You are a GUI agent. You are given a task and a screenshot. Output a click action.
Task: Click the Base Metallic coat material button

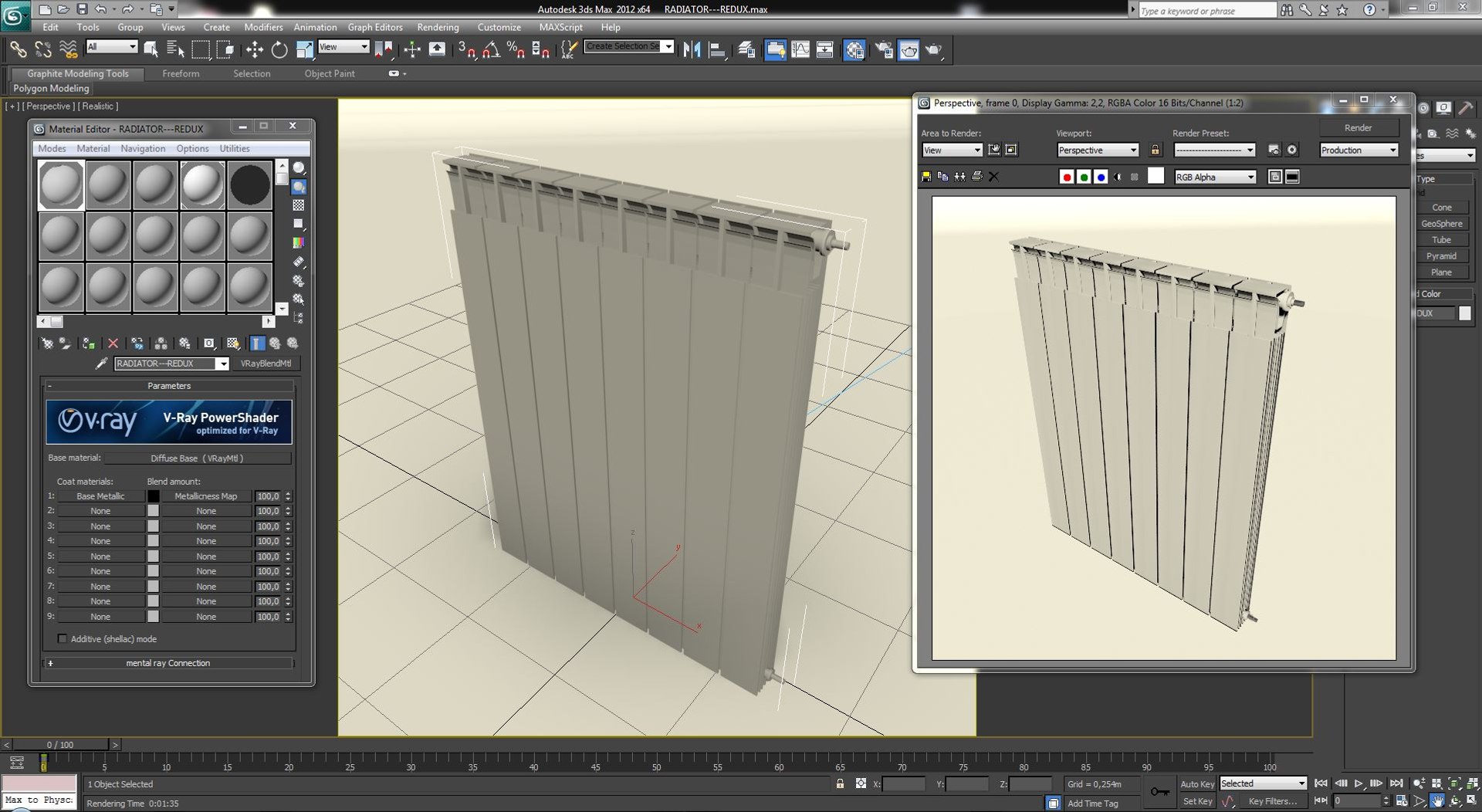[100, 496]
